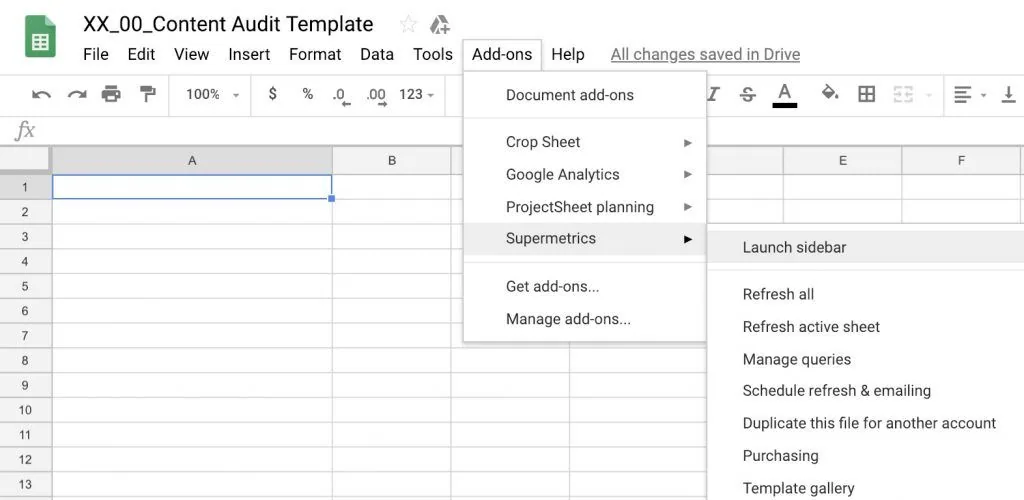Click All changes saved in Drive link

705,54
